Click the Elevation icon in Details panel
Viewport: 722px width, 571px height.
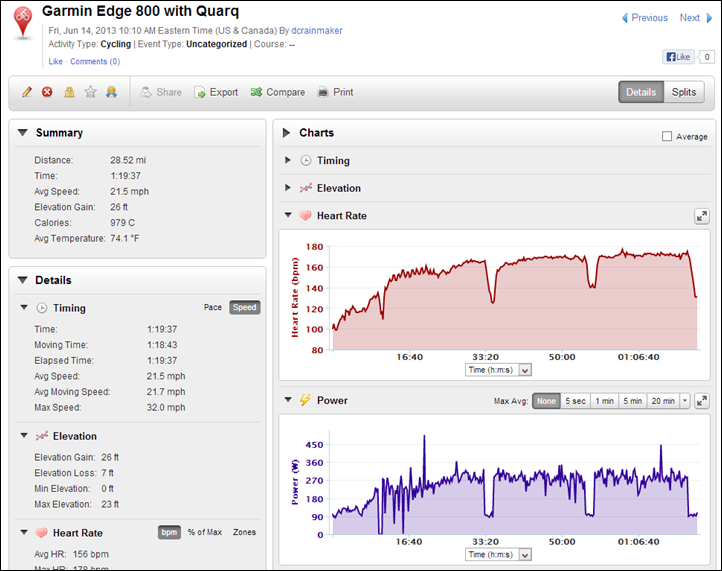[x=41, y=436]
